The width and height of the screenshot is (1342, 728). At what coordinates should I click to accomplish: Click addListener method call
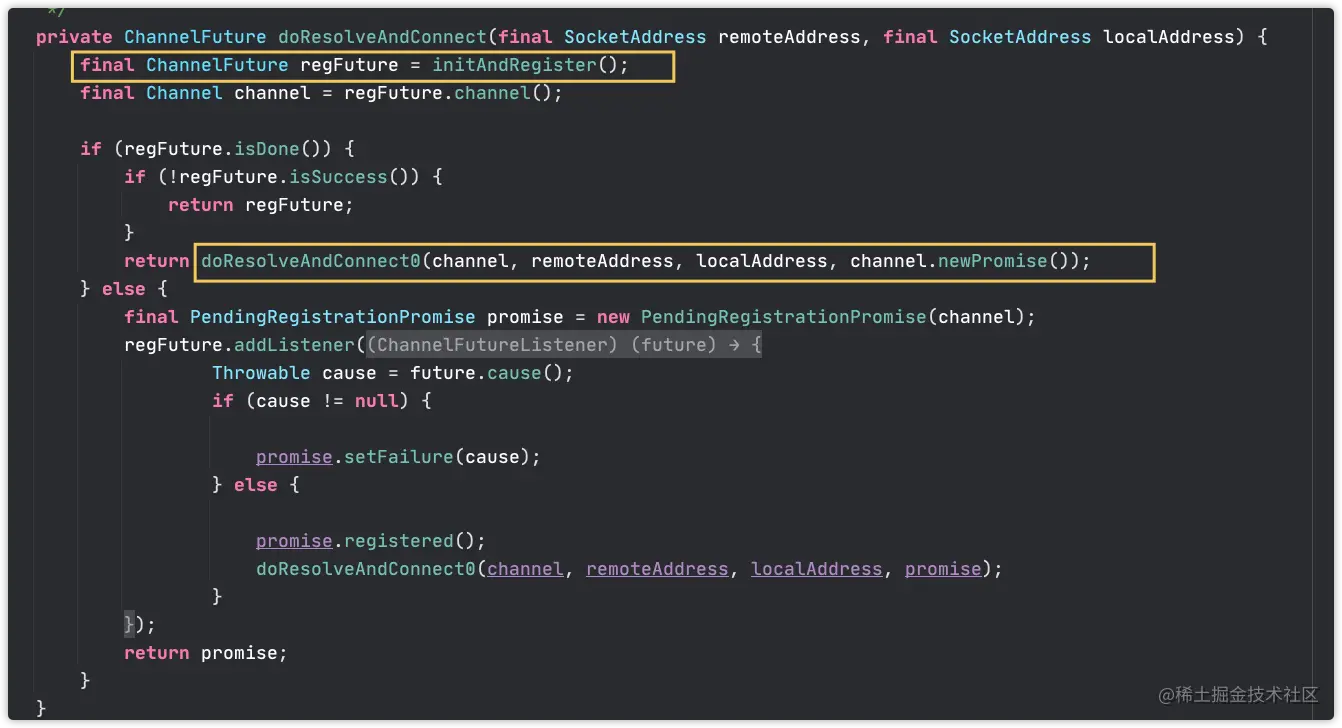point(294,345)
